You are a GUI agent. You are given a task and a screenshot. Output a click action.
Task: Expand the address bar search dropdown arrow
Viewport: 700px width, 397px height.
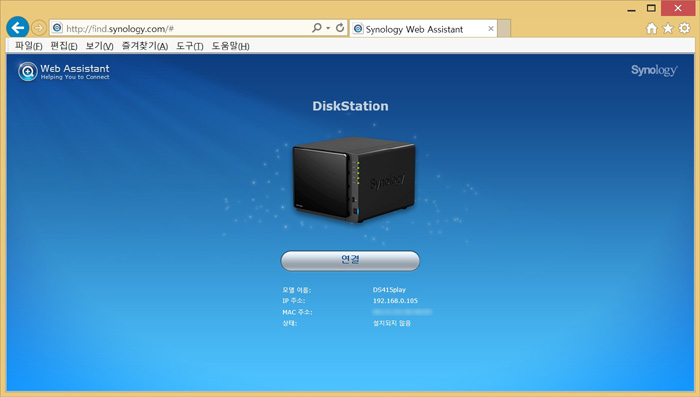click(328, 28)
